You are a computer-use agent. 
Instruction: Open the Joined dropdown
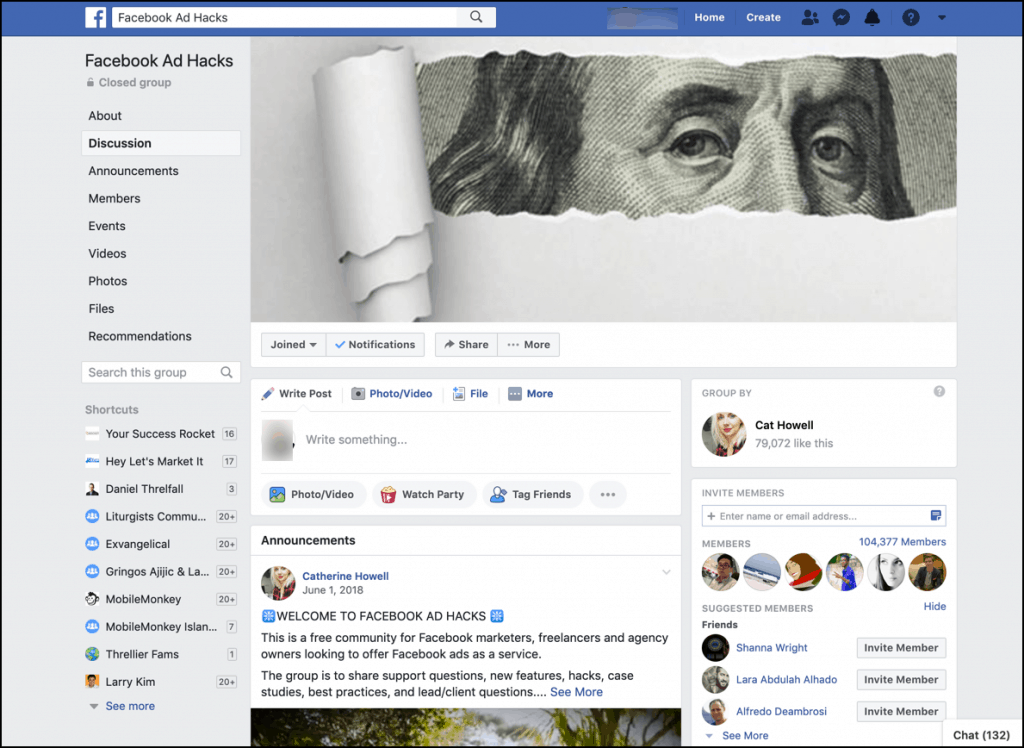click(x=293, y=344)
